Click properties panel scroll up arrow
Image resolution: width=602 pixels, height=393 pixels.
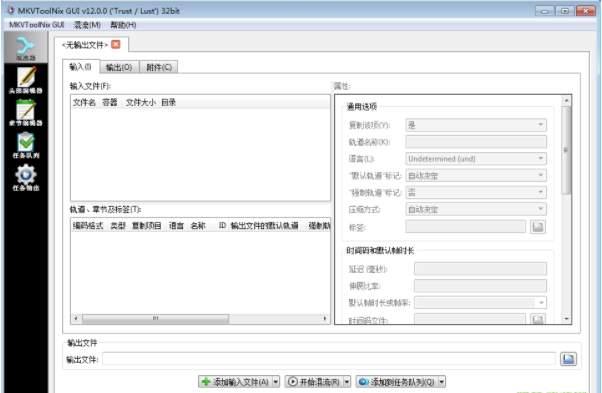point(566,101)
